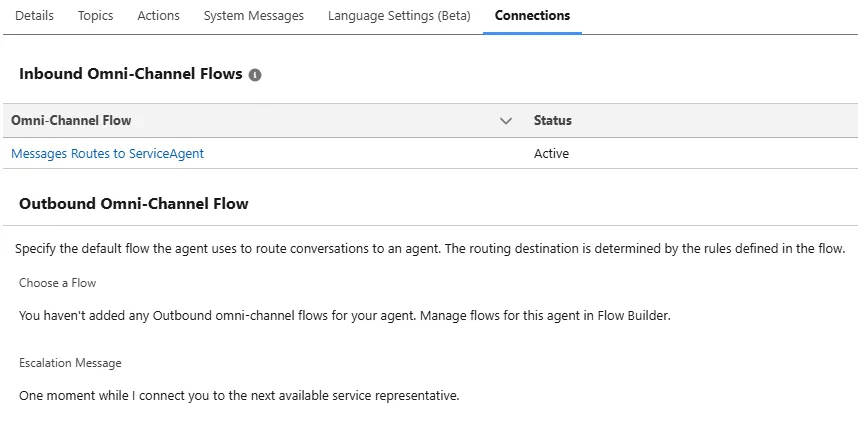Select the System Messages tab
This screenshot has height=430, width=858.
point(253,16)
